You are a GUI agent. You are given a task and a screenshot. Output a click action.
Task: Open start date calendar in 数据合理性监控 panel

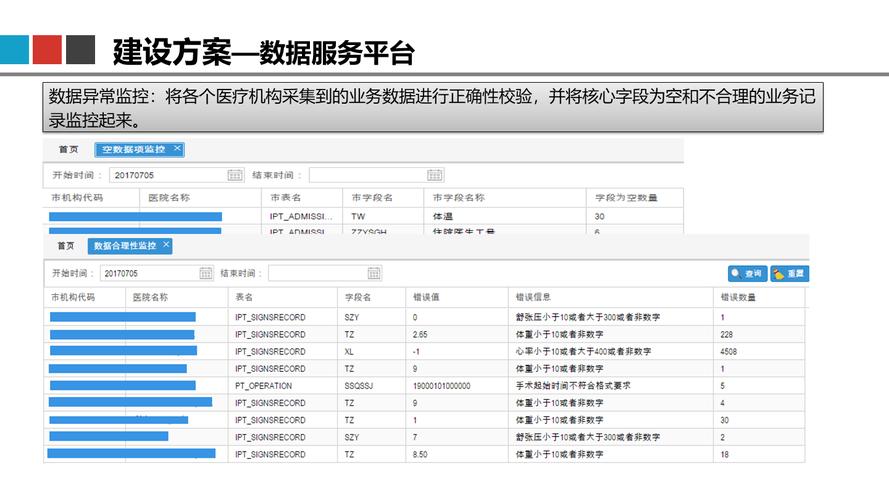206,273
